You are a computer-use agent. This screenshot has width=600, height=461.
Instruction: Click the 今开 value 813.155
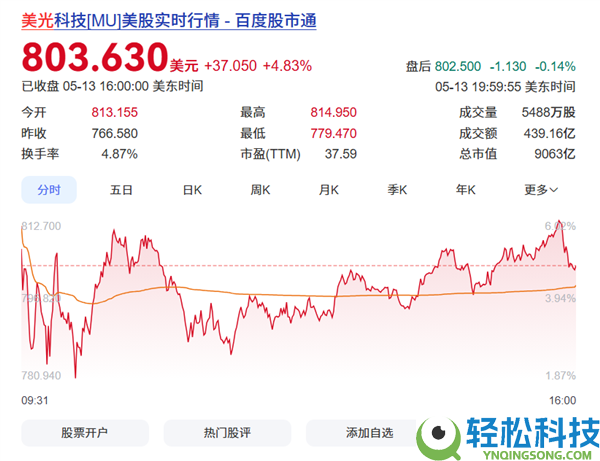tap(114, 112)
